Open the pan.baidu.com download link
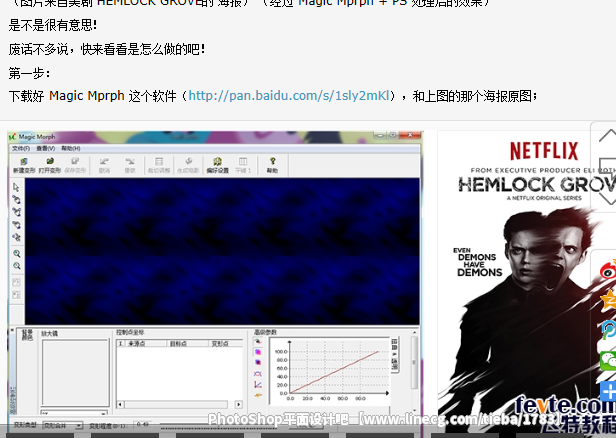616x438 pixels. 288,96
